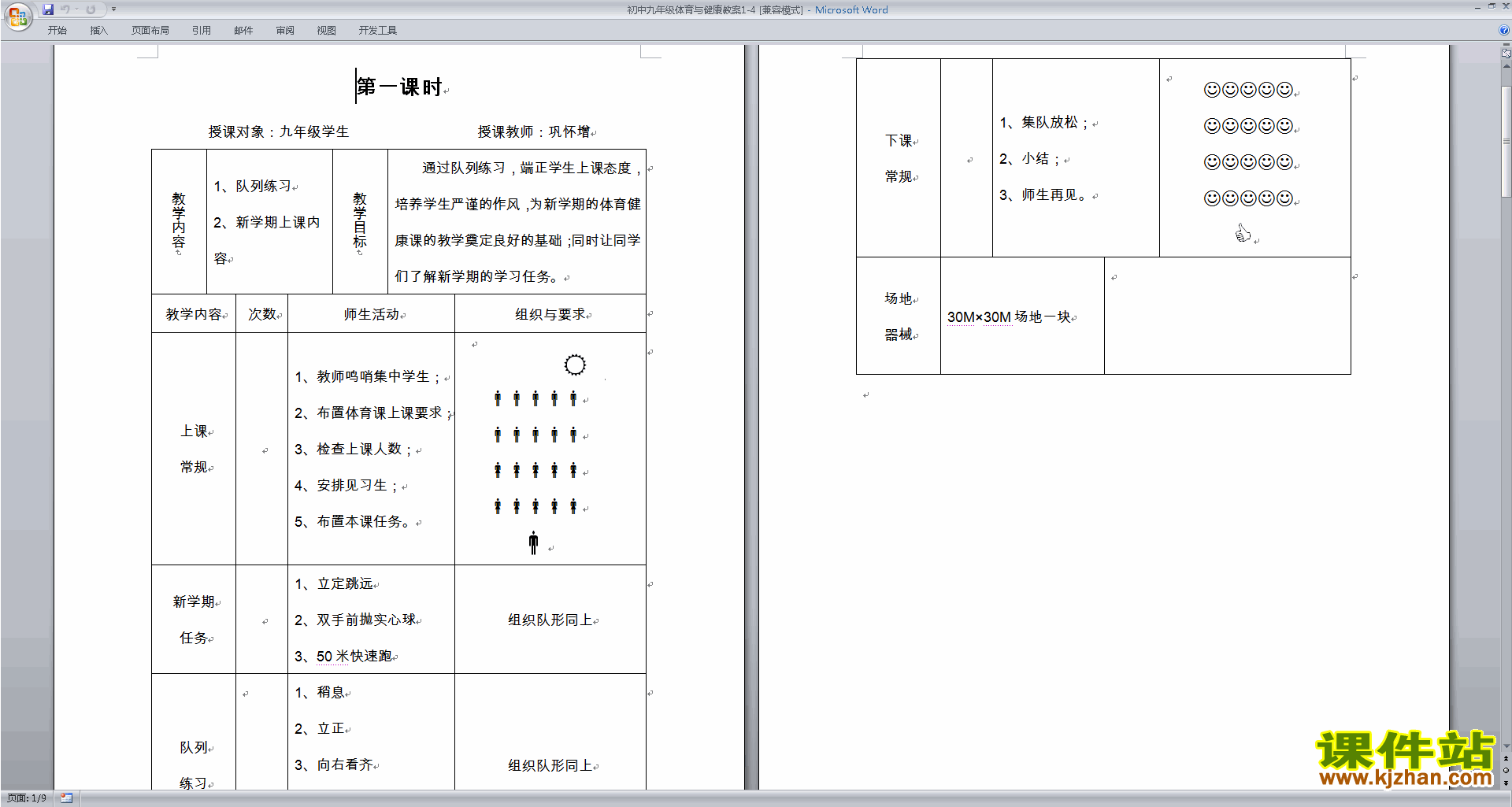
Task: Click the text 授课对象：九年级学生
Action: [x=279, y=131]
